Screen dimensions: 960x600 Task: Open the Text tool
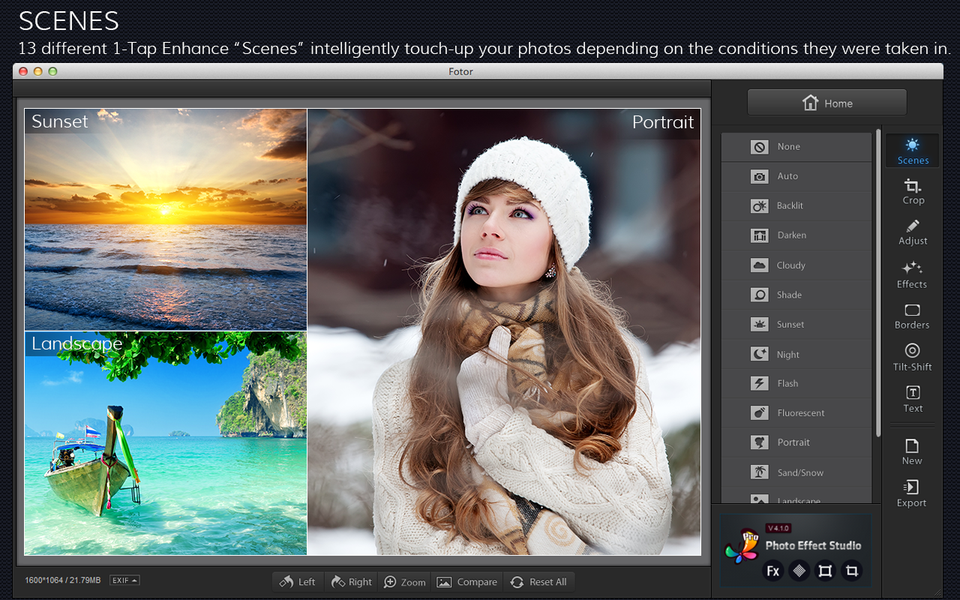[x=912, y=399]
